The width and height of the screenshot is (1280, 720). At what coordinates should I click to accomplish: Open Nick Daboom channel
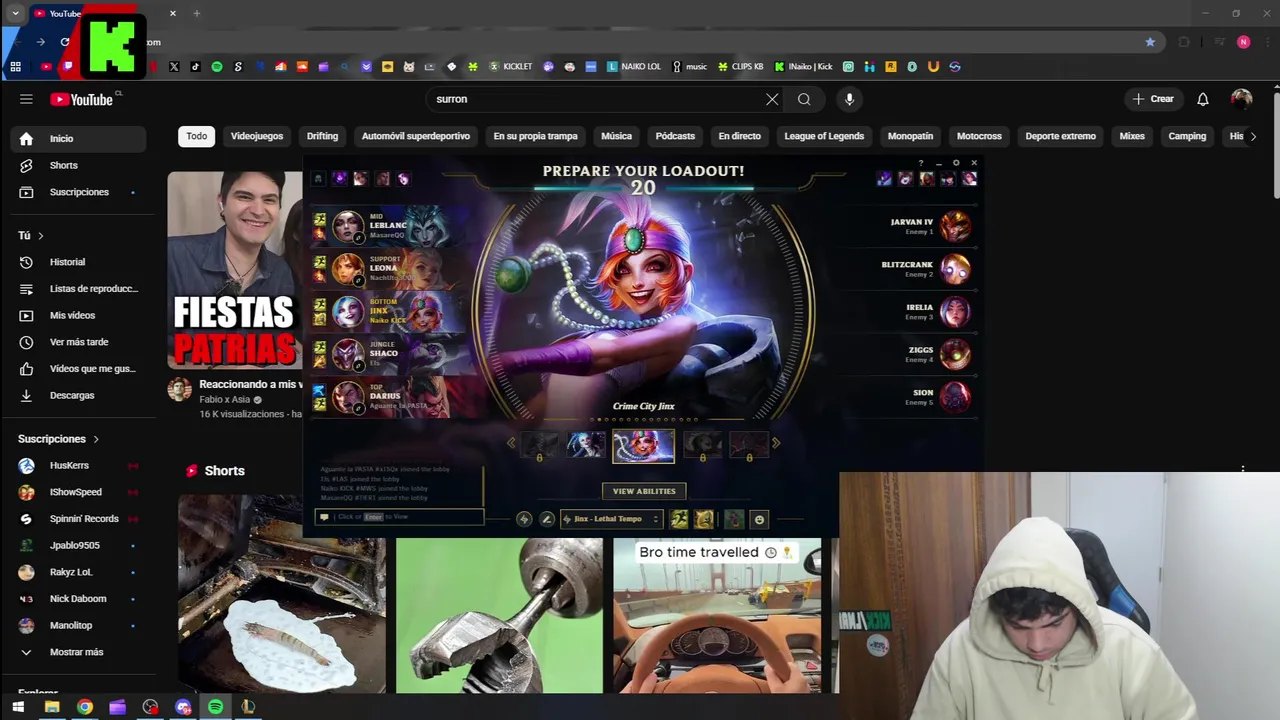click(x=80, y=599)
